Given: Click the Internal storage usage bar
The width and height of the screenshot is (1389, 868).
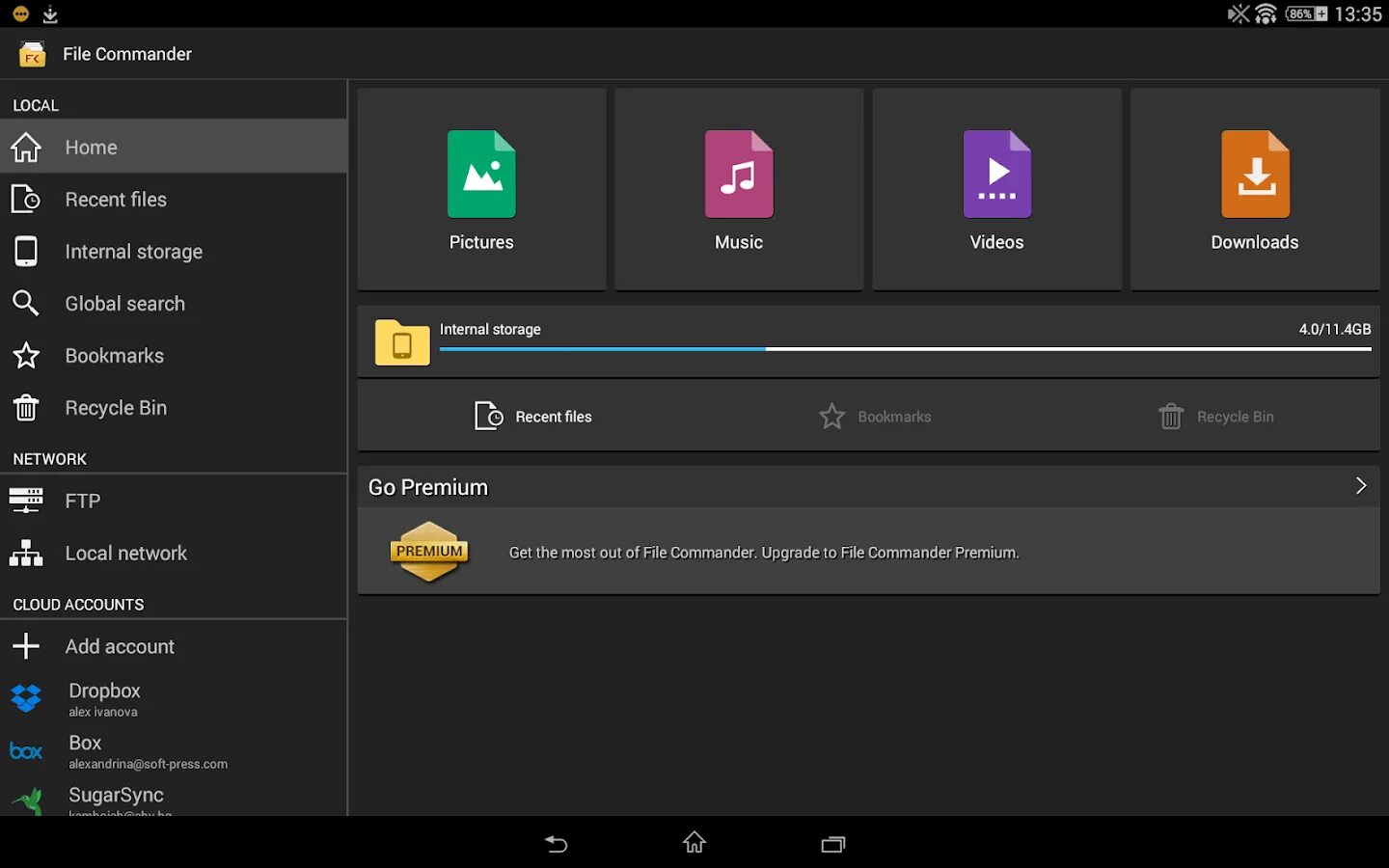Looking at the screenshot, I should coord(905,349).
